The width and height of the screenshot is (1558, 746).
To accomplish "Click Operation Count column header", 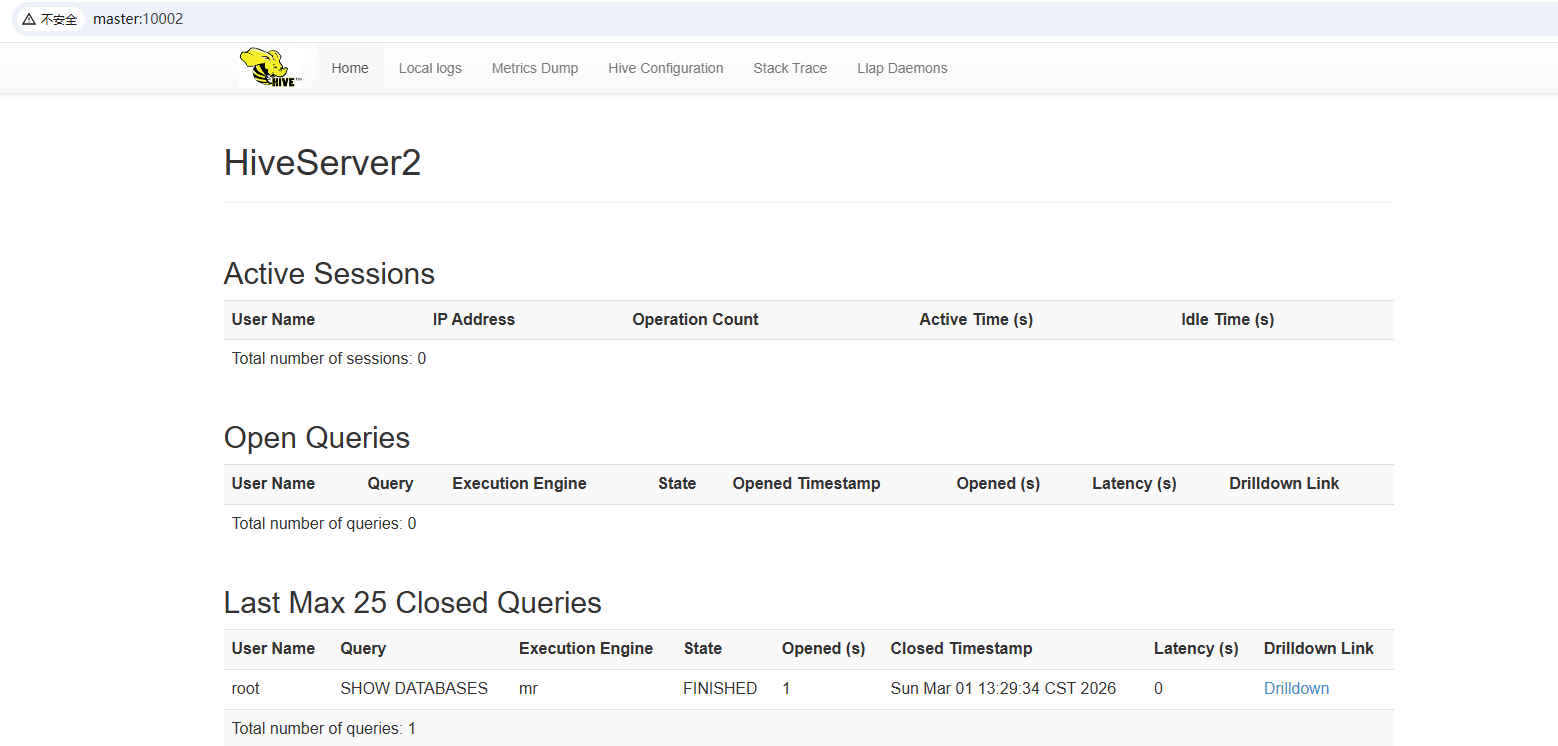I will tap(695, 320).
